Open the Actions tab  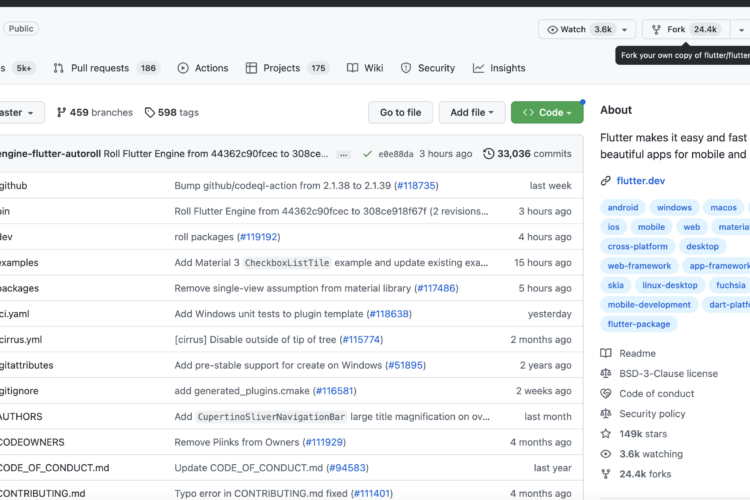pos(203,68)
